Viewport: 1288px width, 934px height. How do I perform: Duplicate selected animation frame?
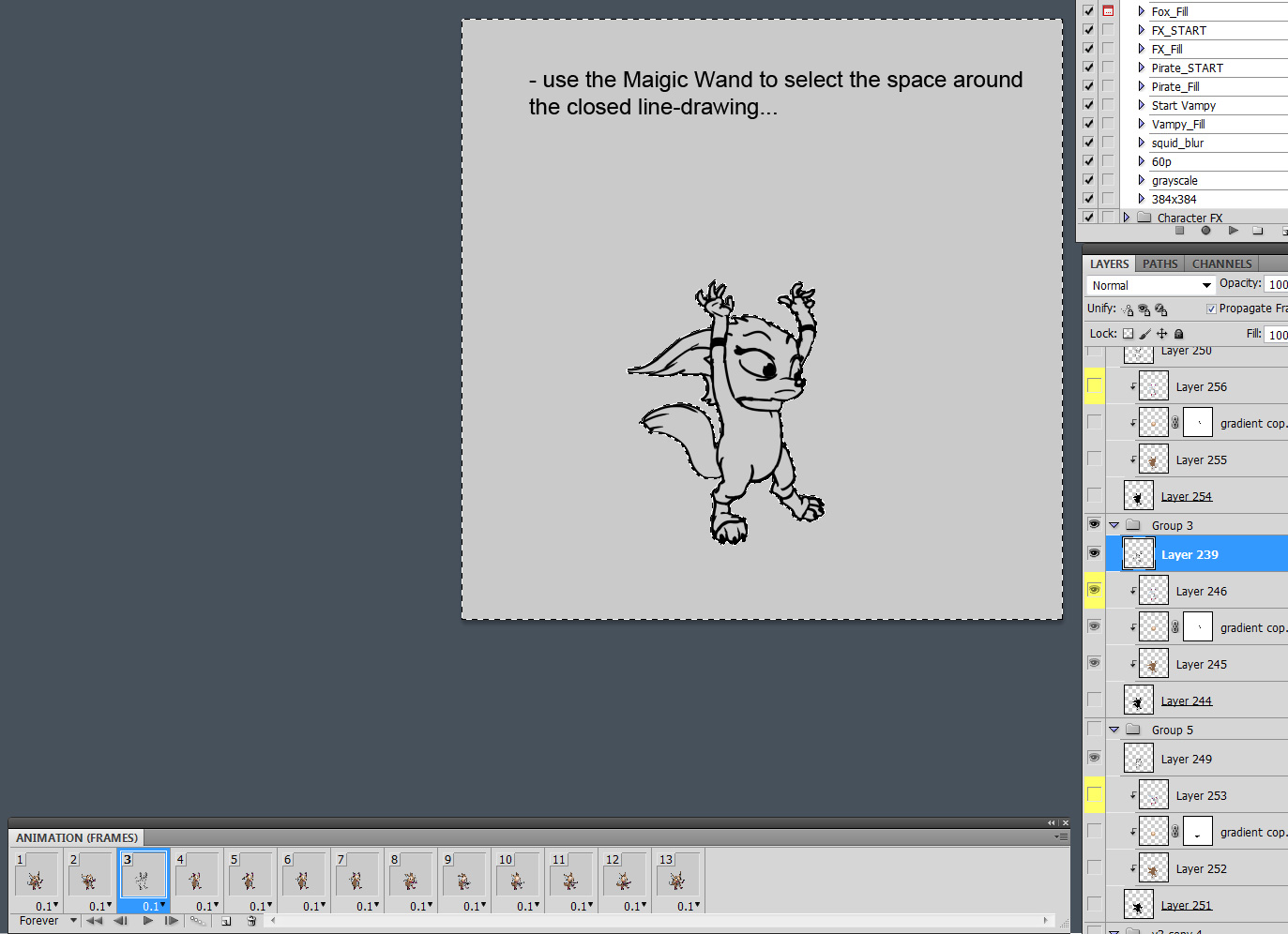(226, 921)
